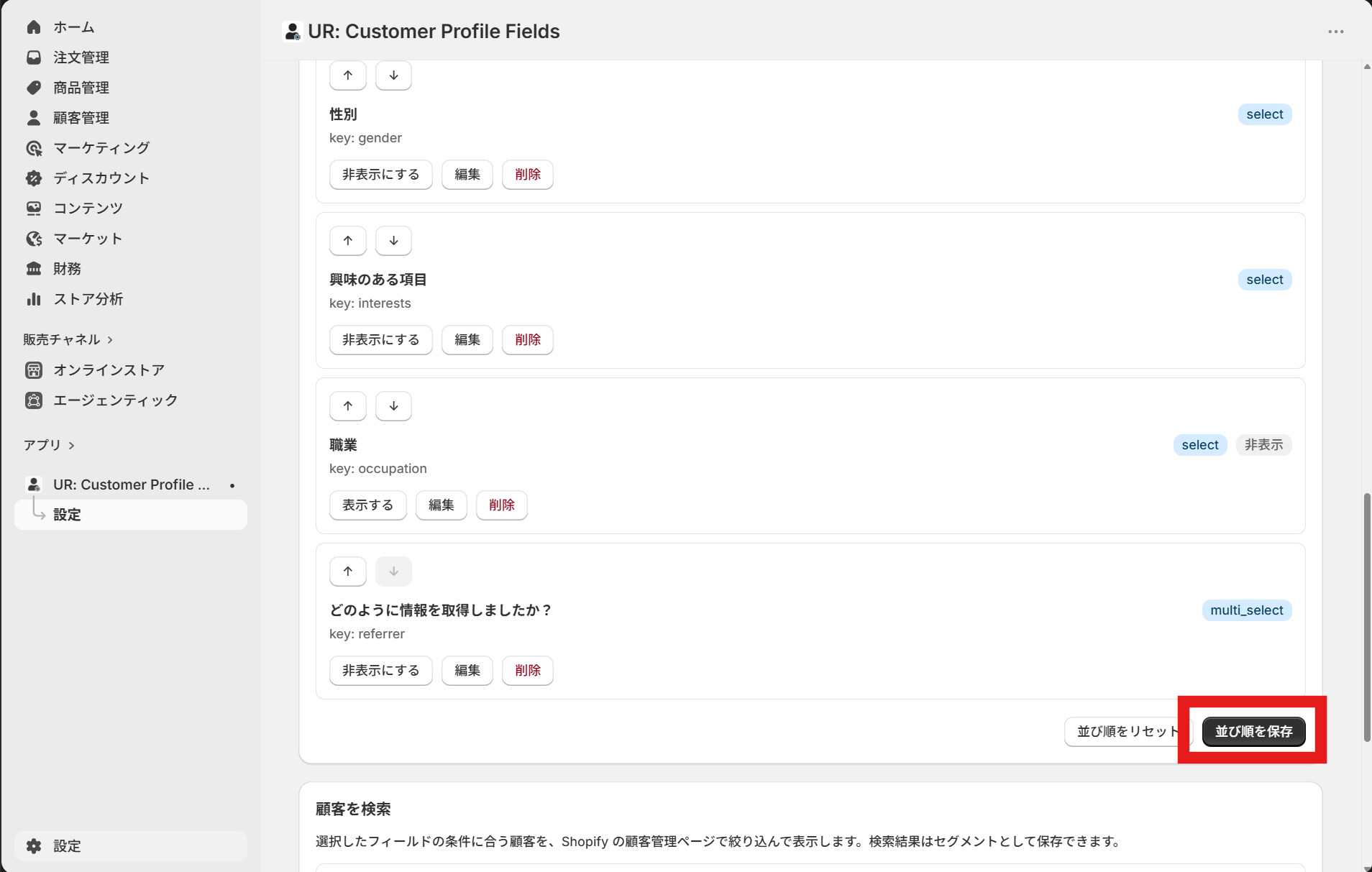Viewport: 1372px width, 872px height.
Task: Edit the 職業 field
Action: (442, 505)
